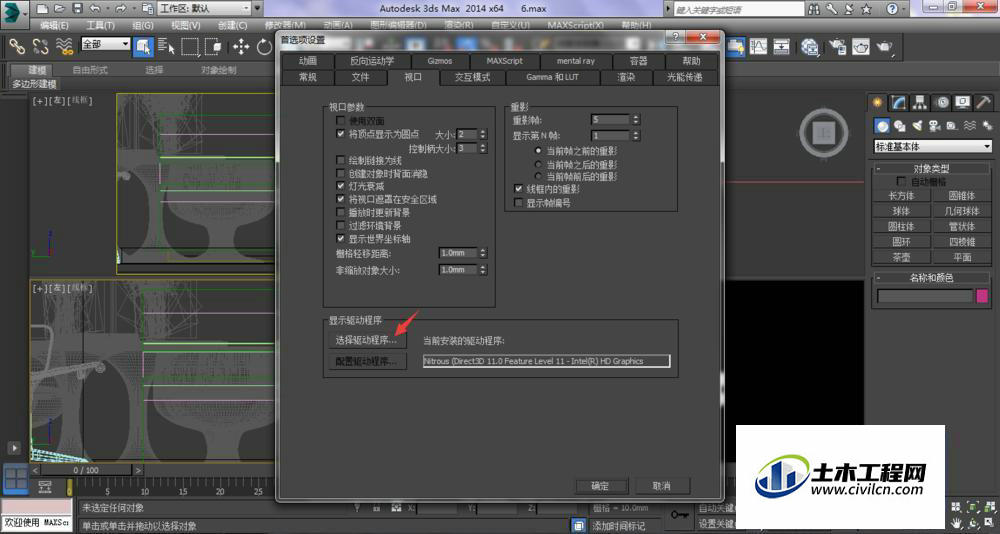Enable the 绘制链接为线 checkbox
Screen dimensions: 1000x534
pyautogui.click(x=341, y=160)
